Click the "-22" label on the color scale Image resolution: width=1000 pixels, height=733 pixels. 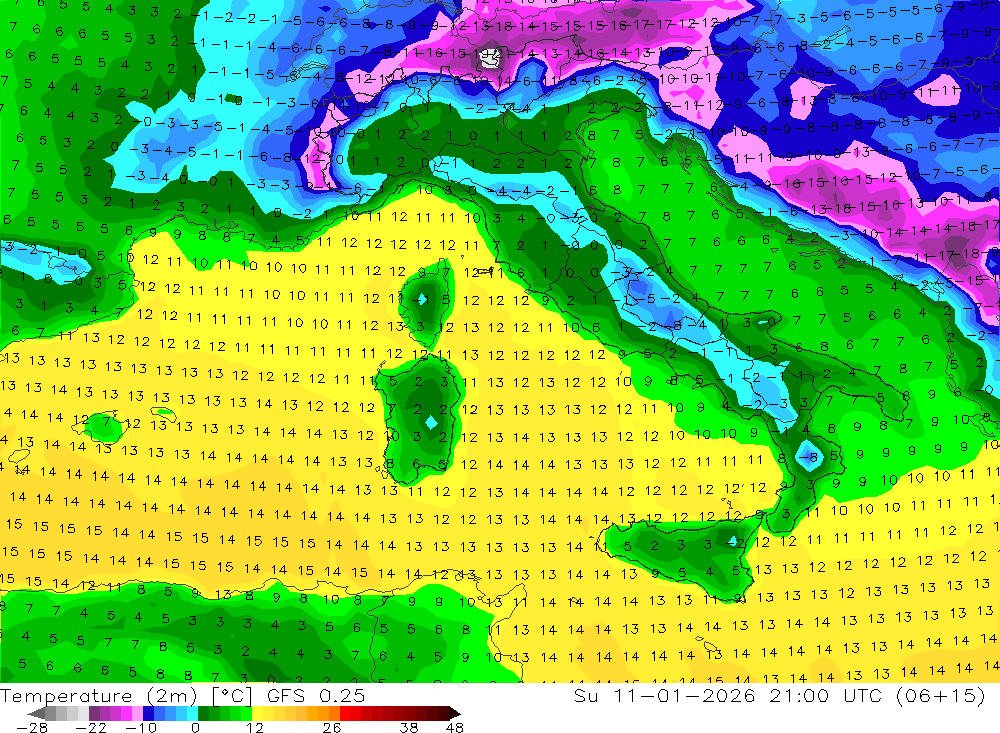click(x=91, y=727)
